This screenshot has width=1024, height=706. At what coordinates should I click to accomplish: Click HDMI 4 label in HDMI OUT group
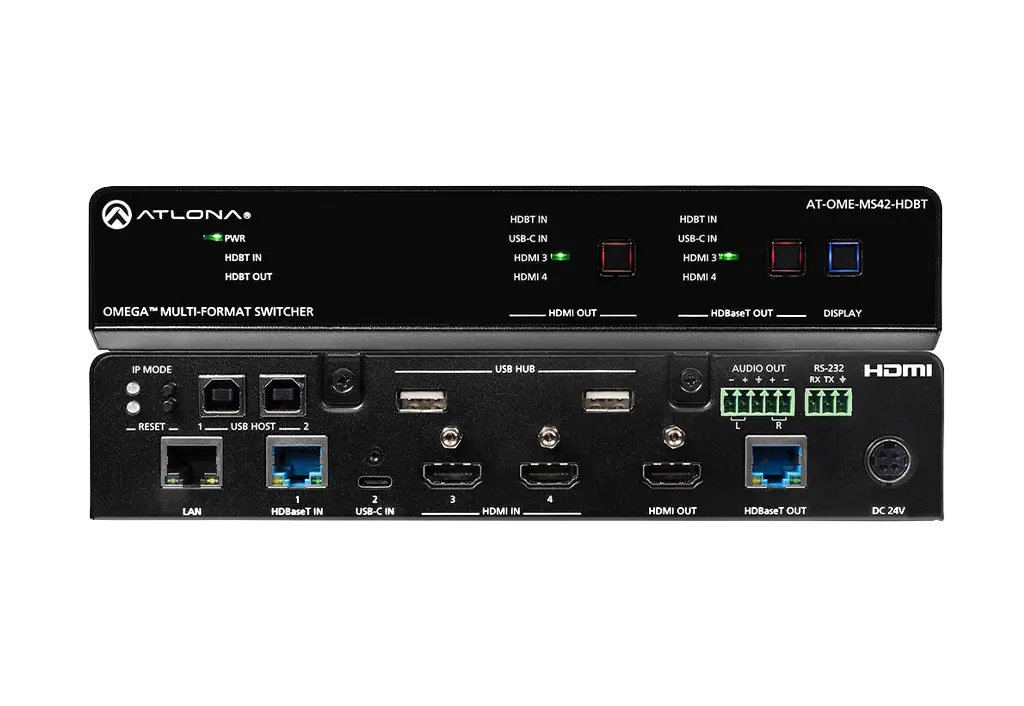pyautogui.click(x=530, y=277)
